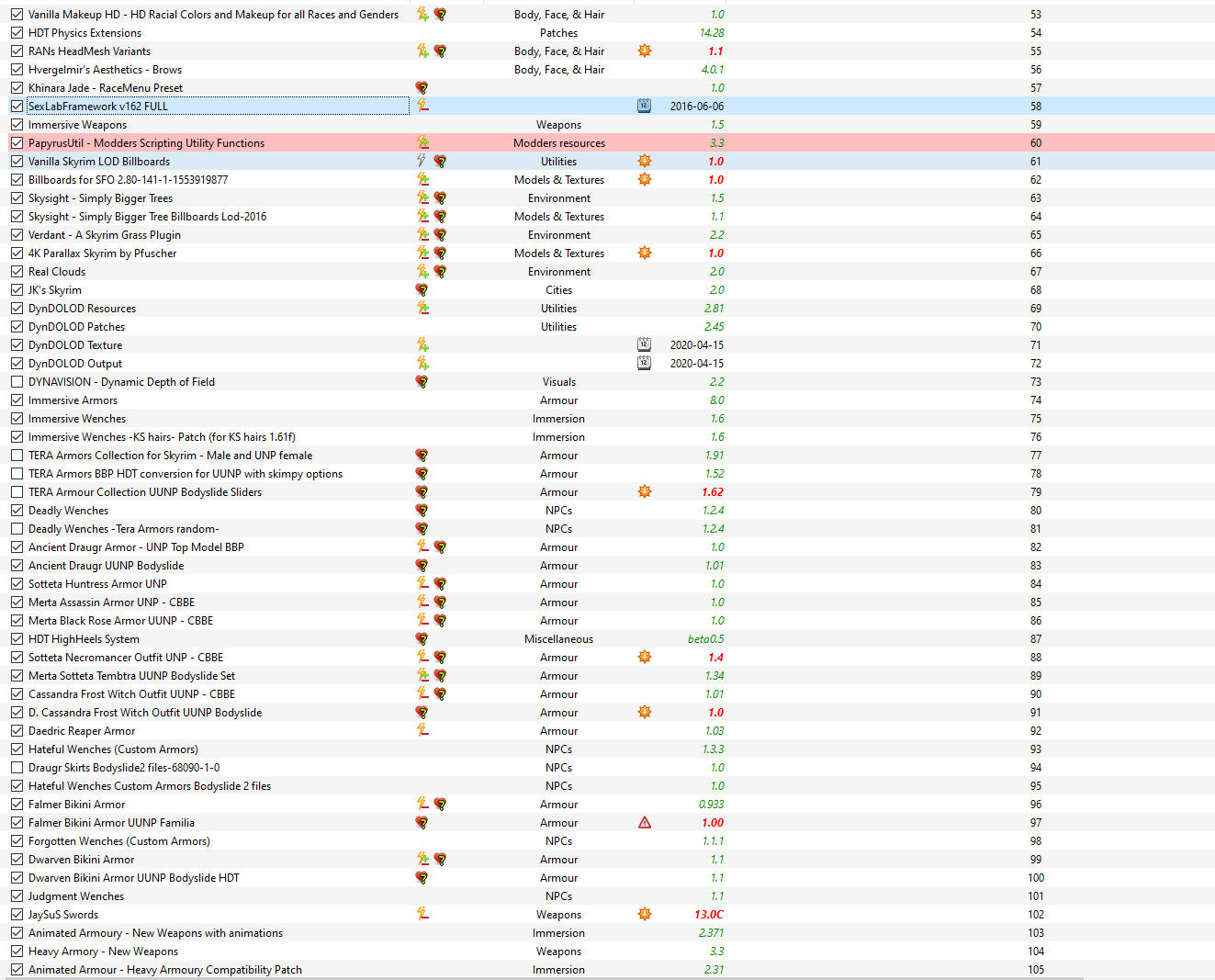The width and height of the screenshot is (1215, 980).
Task: Click version "13.0C" for JaySuS Swords
Action: point(709,914)
